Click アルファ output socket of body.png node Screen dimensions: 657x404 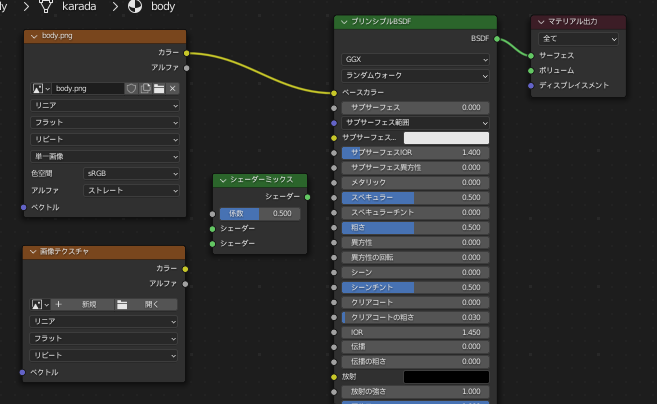[186, 68]
